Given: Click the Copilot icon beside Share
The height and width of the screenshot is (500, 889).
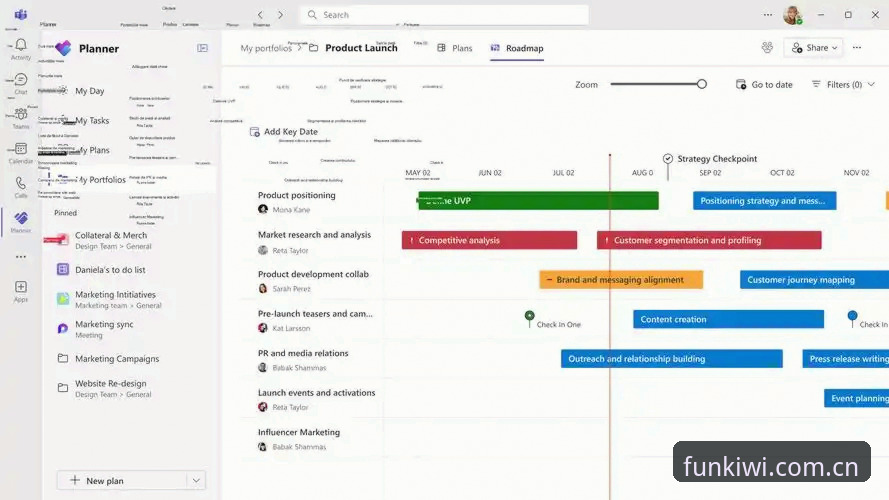Looking at the screenshot, I should [x=767, y=48].
